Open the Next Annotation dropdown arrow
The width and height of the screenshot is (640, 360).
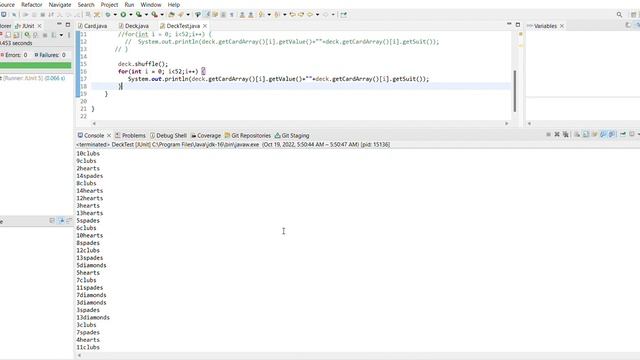pyautogui.click(x=269, y=14)
